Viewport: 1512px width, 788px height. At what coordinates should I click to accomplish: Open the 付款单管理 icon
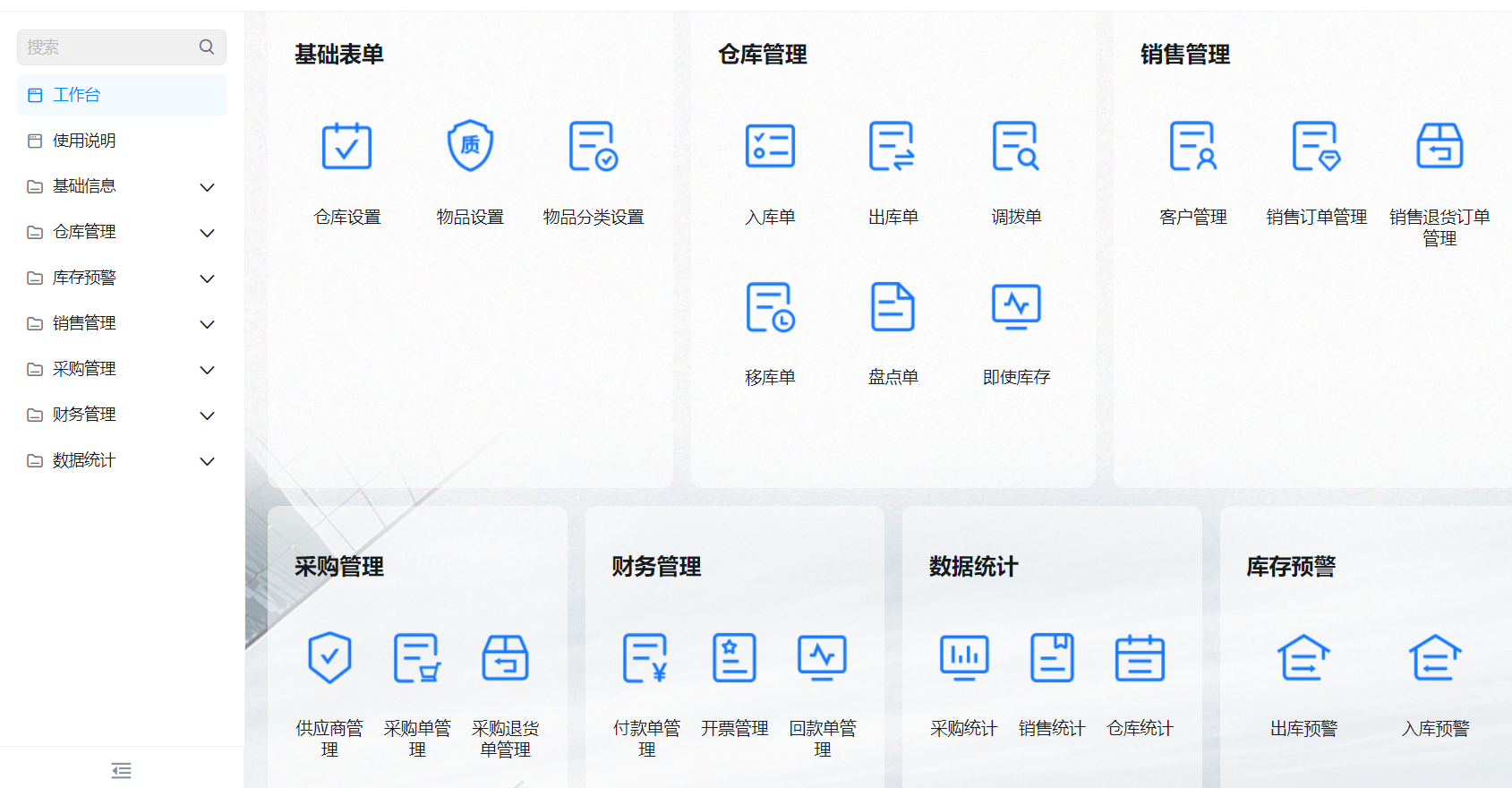pyautogui.click(x=645, y=658)
